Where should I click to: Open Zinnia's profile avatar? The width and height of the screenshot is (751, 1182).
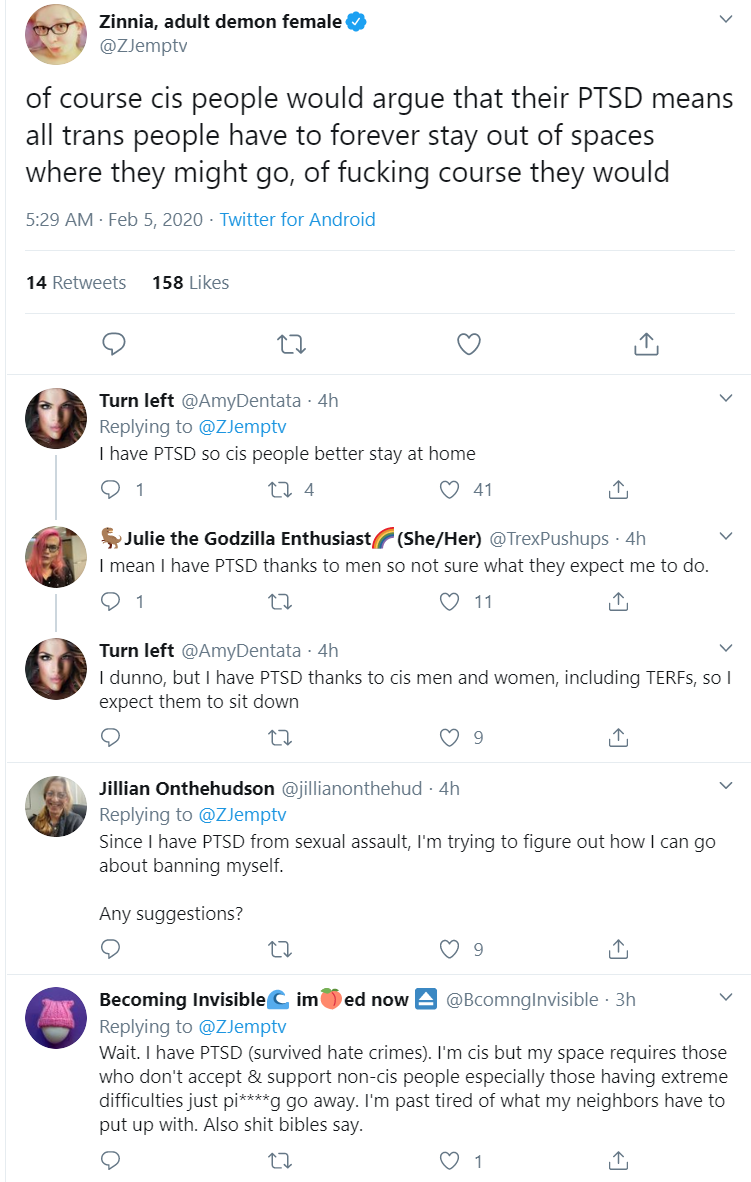coord(57,35)
